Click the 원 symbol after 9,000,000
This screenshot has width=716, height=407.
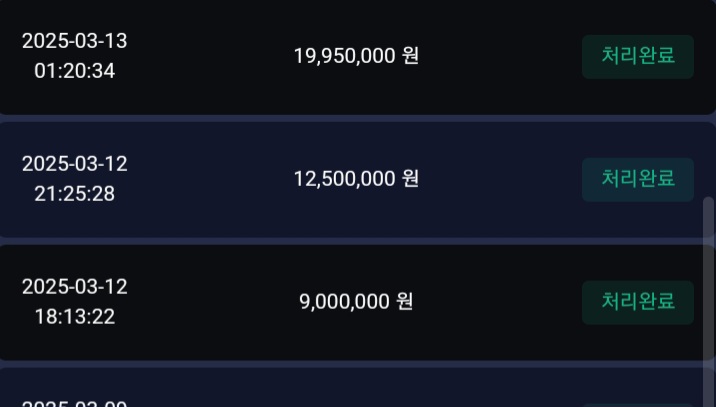pos(404,301)
